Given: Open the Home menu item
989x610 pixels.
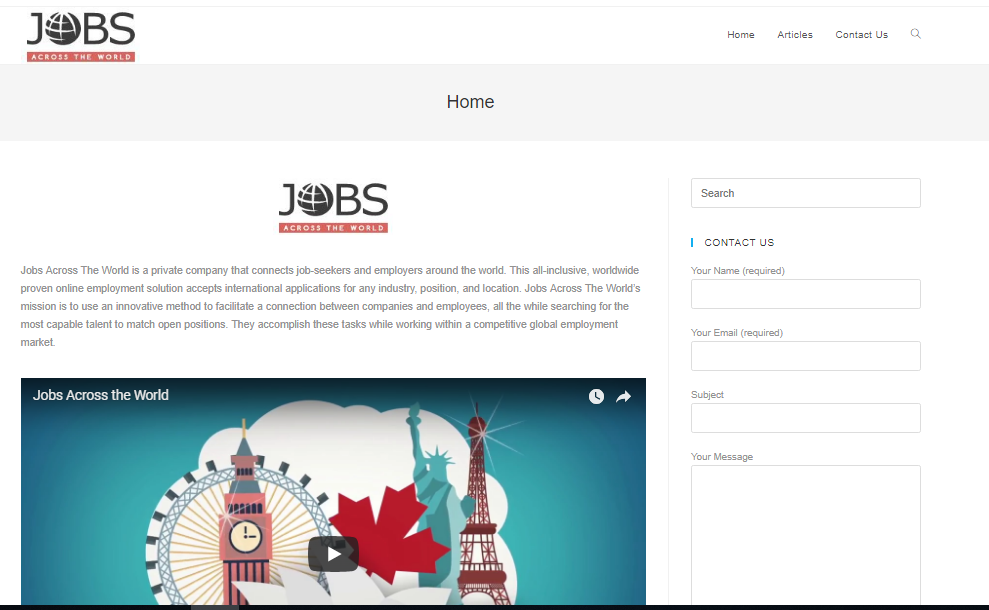Looking at the screenshot, I should tap(740, 35).
